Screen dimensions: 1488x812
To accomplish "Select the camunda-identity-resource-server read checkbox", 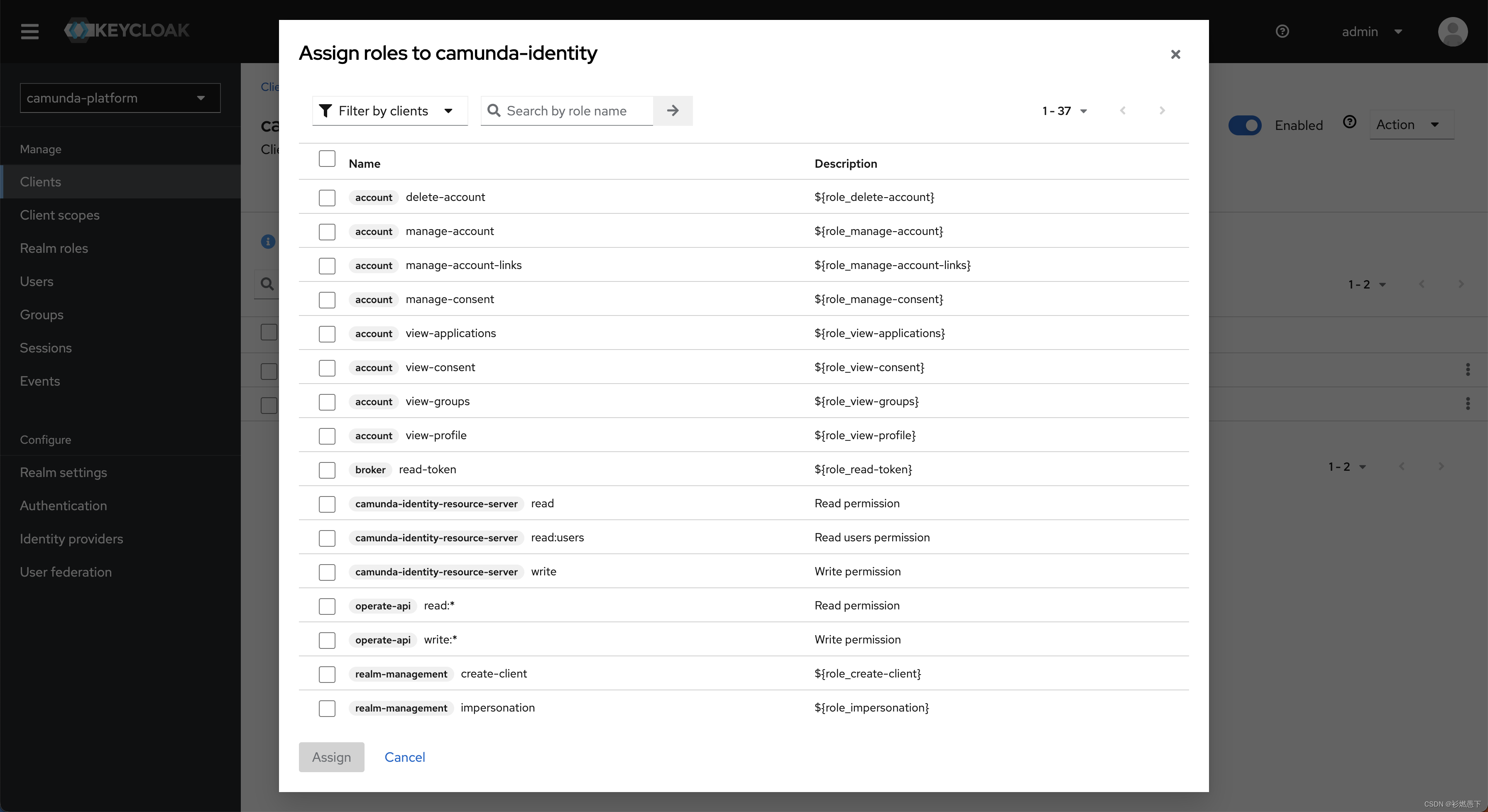I will 327,503.
